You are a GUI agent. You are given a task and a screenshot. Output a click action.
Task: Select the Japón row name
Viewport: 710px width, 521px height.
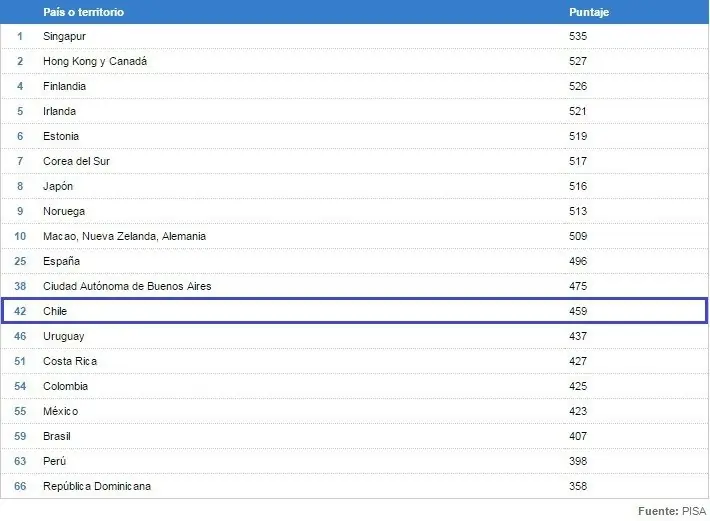pyautogui.click(x=58, y=186)
